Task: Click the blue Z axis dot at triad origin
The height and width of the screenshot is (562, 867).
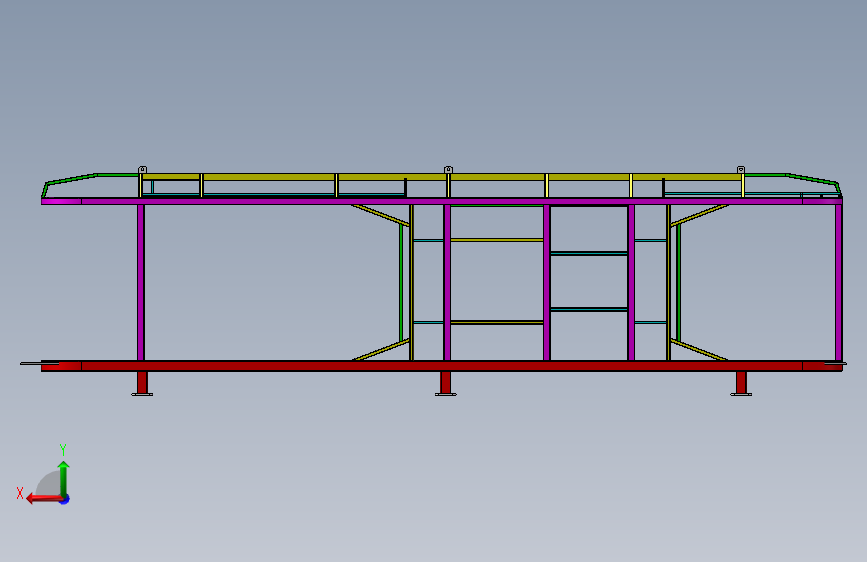Action: tap(65, 500)
